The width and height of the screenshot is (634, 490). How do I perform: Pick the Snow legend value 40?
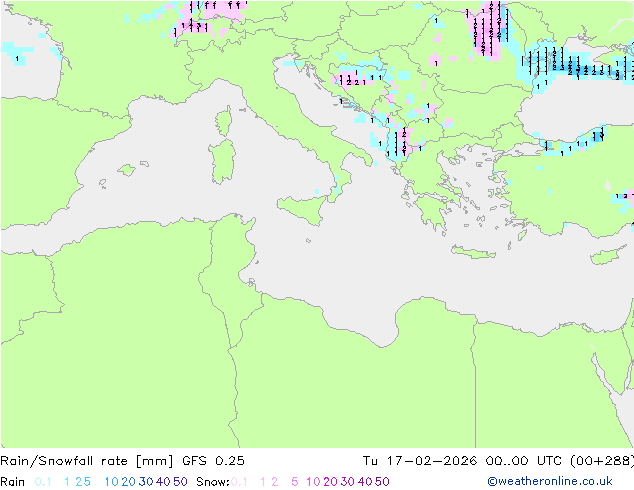click(x=365, y=482)
